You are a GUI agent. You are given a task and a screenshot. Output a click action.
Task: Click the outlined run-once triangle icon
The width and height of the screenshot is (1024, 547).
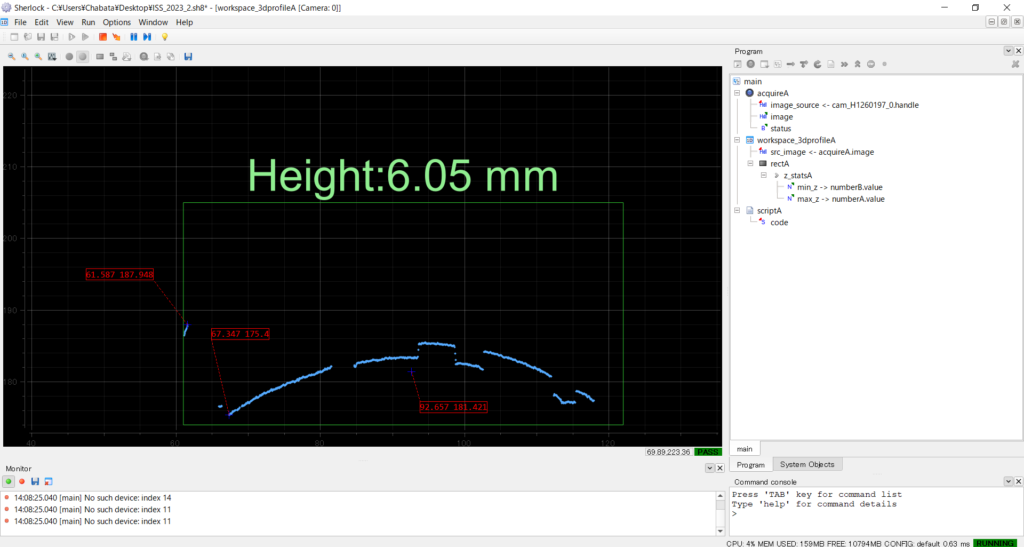tap(72, 37)
